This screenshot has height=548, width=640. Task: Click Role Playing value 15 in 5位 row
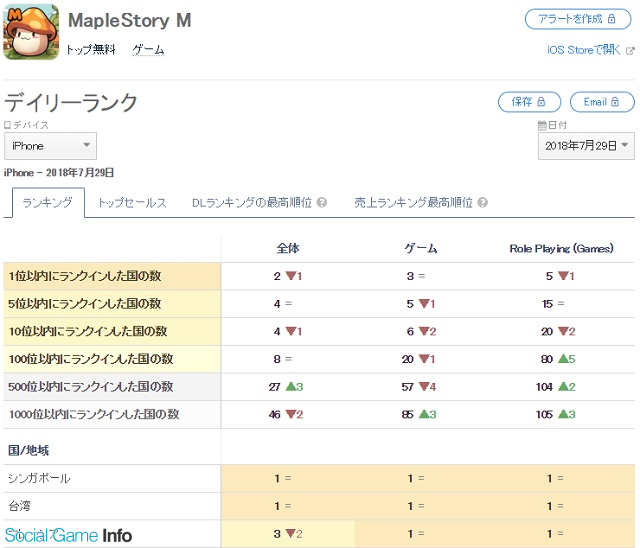[x=547, y=304]
